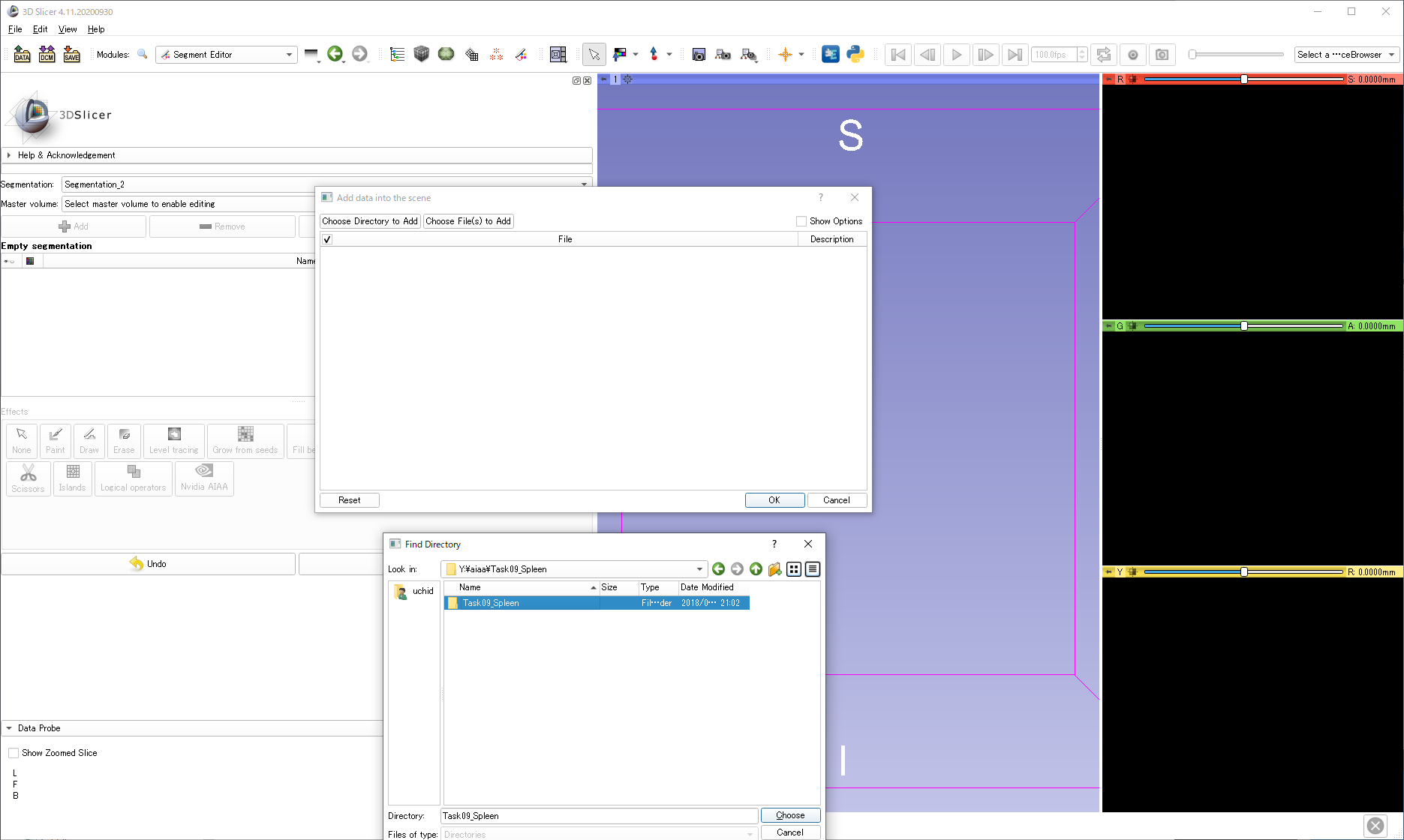Open the Transforms module icon
The width and height of the screenshot is (1404, 840).
pyautogui.click(x=471, y=54)
